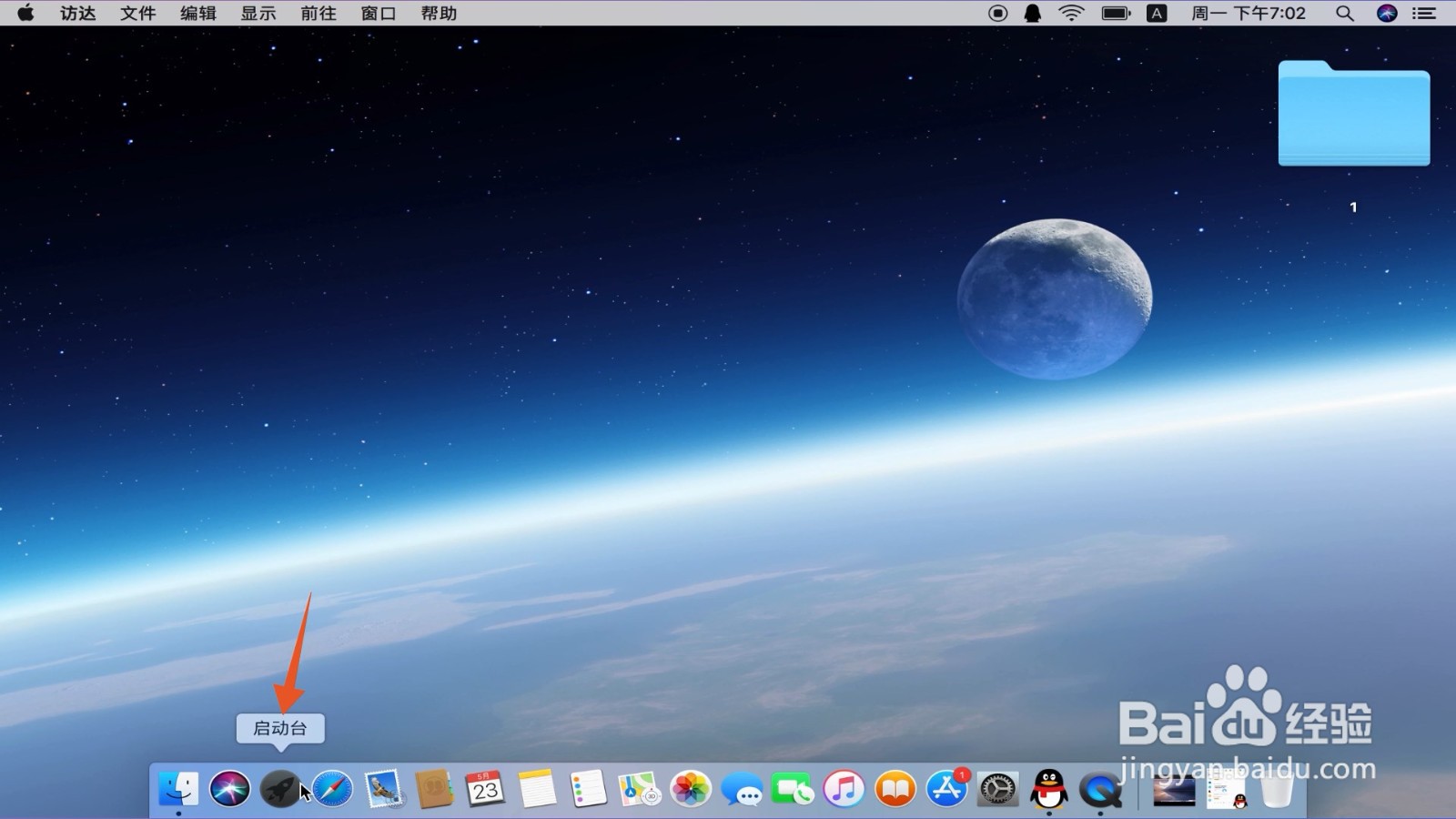Open the Apple menu

click(25, 13)
